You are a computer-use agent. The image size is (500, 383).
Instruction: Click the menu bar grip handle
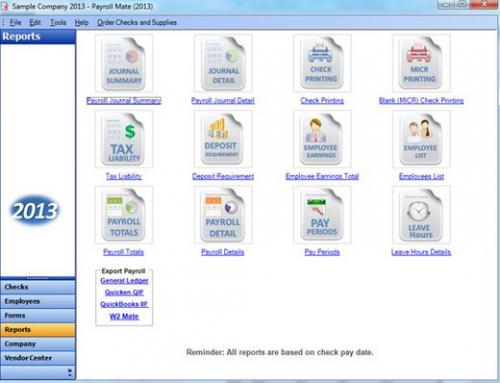pos(3,22)
